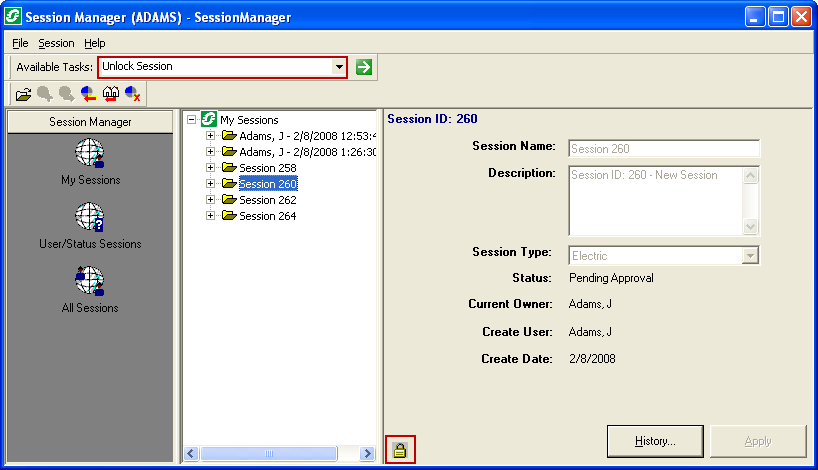Select Session 262 in the tree

click(267, 200)
